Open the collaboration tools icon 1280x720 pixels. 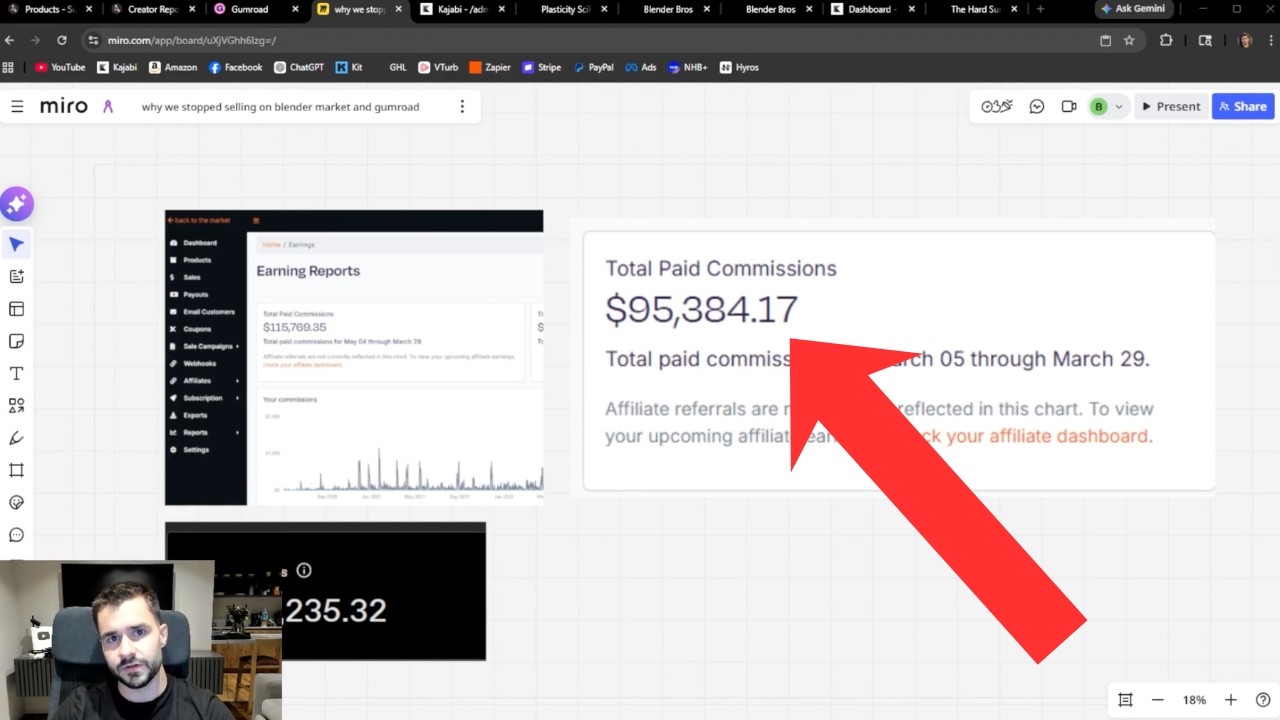click(997, 106)
